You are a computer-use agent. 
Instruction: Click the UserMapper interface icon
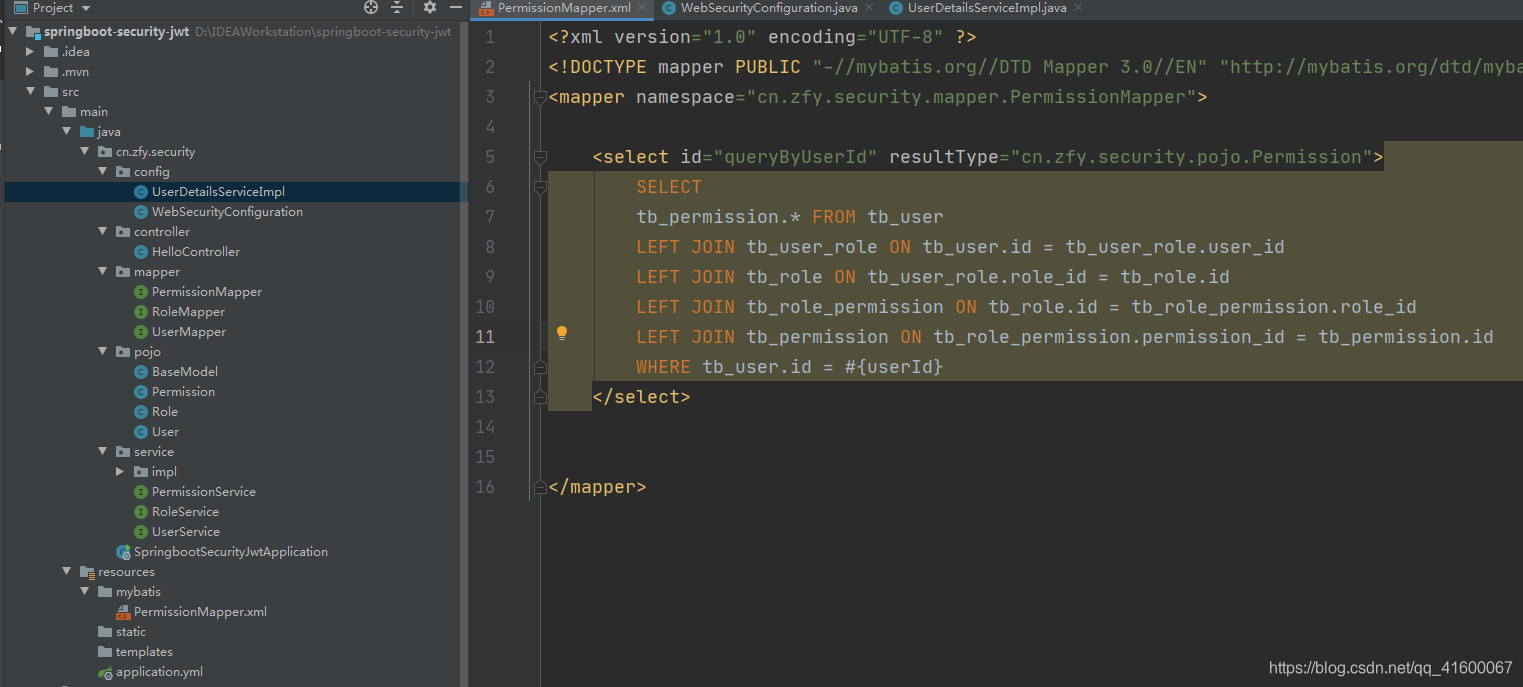coord(141,331)
